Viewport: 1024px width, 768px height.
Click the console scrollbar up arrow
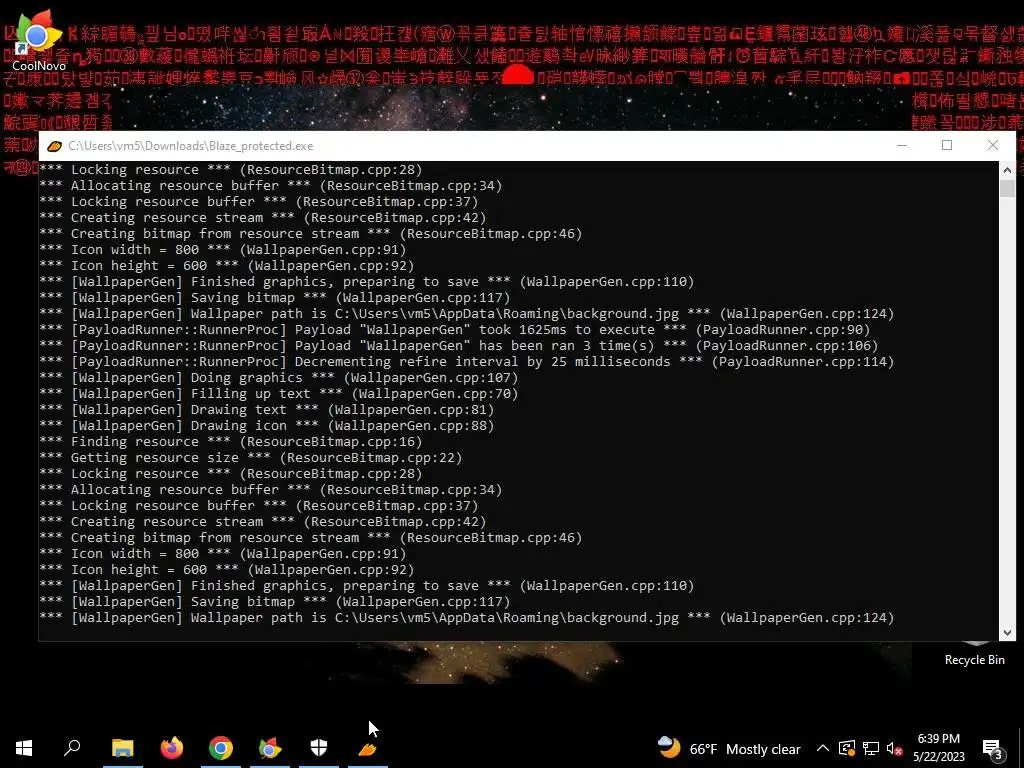[1007, 170]
